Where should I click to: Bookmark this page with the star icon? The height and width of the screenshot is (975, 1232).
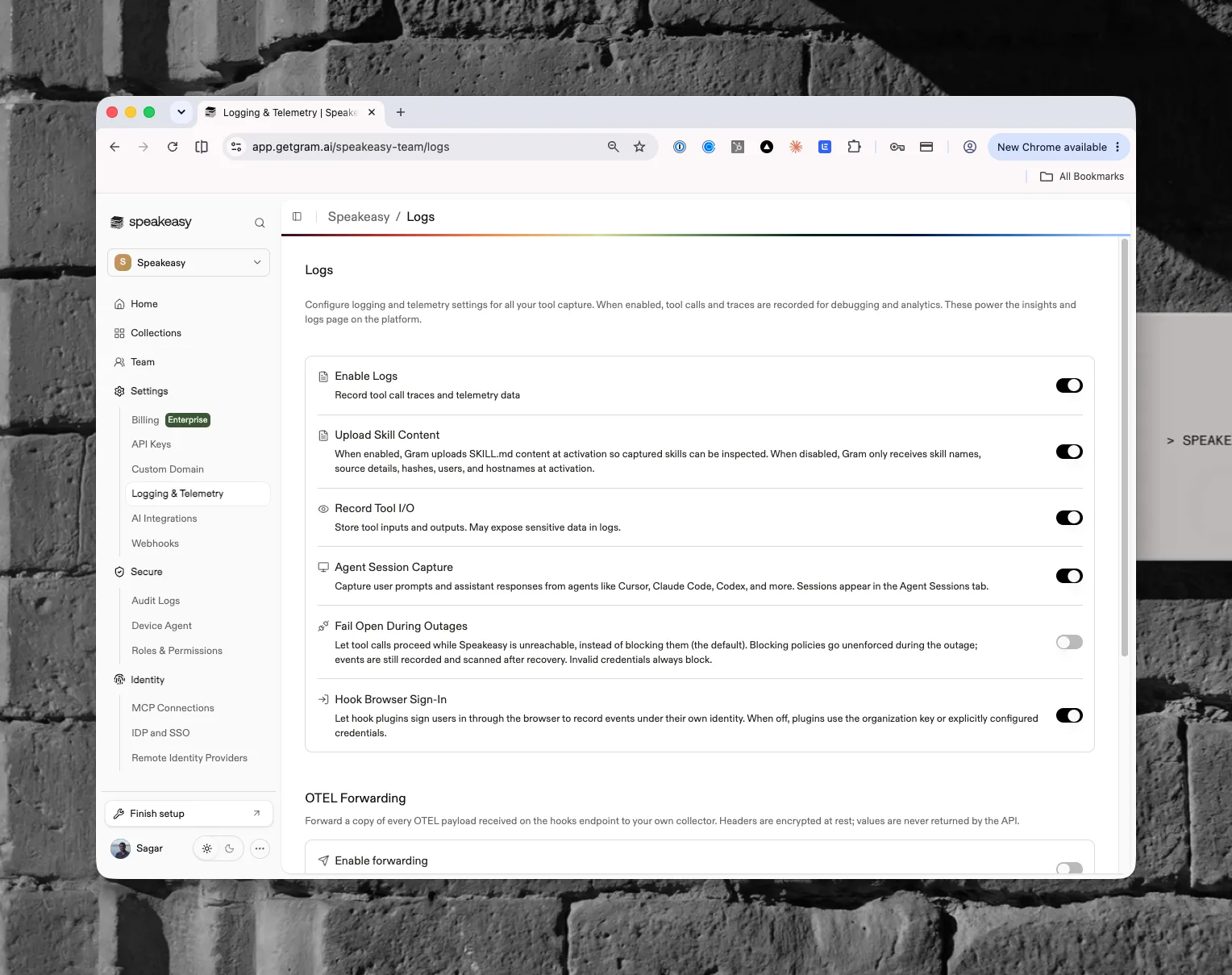[639, 147]
